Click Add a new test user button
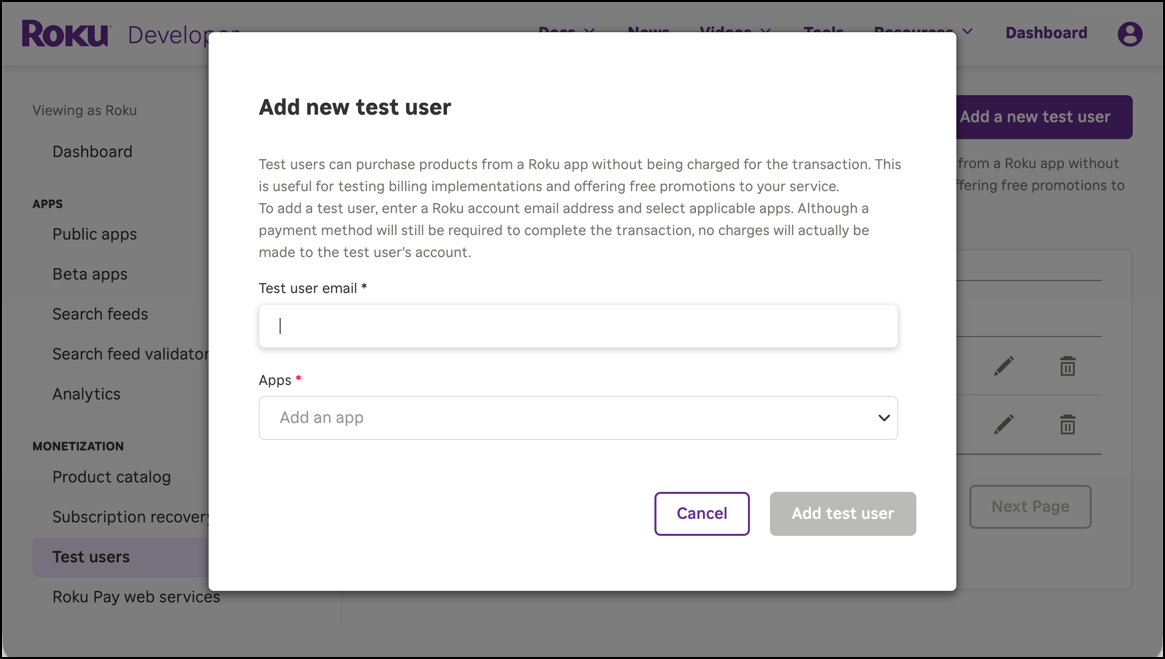The height and width of the screenshot is (659, 1165). click(1043, 117)
